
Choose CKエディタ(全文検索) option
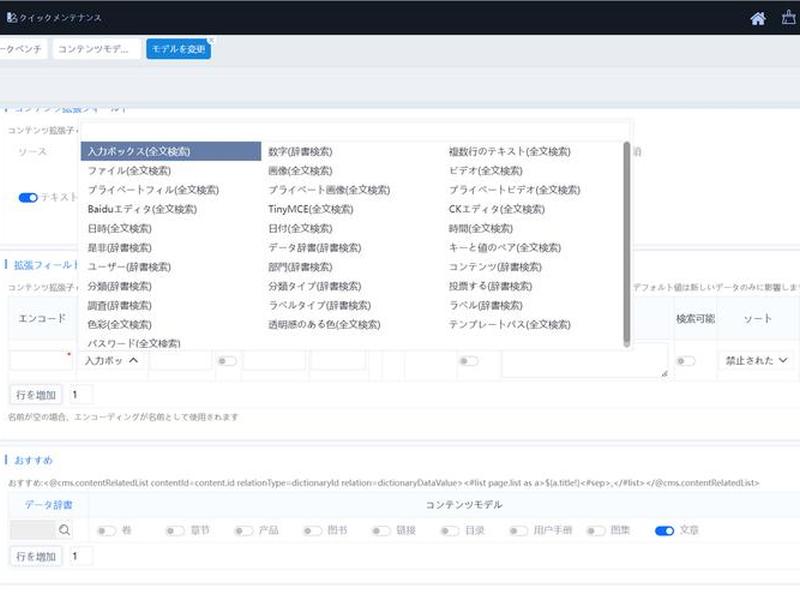click(496, 209)
